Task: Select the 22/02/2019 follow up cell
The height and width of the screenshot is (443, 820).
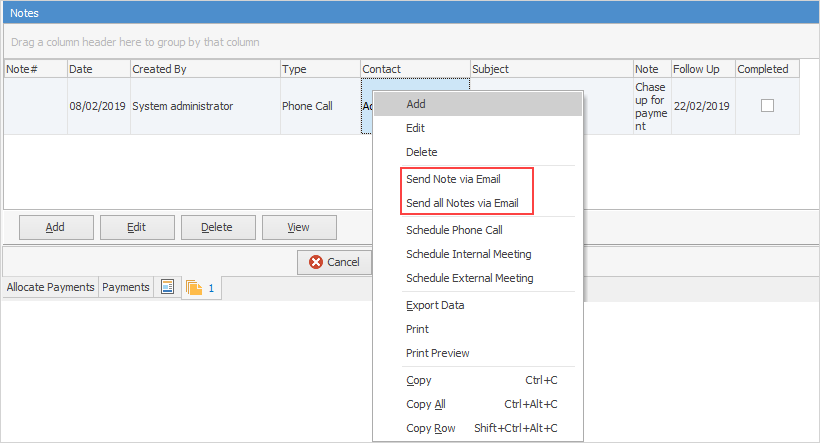Action: (703, 106)
